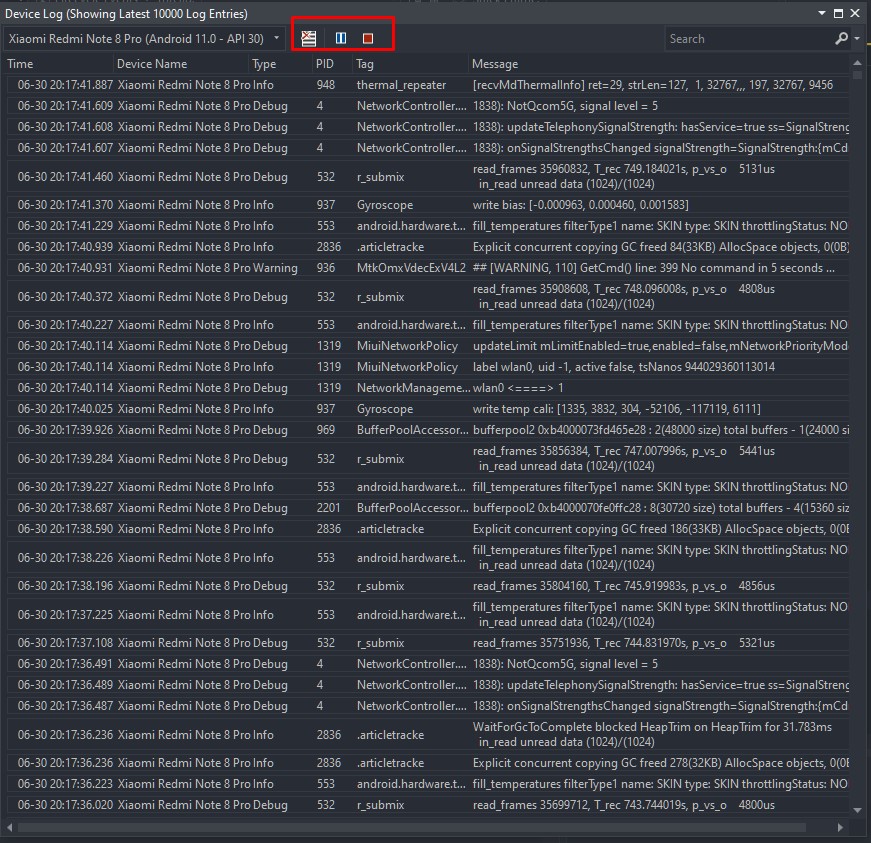Select the 20:17:41.607 onSignalStrengthsChanged row
The image size is (871, 843).
point(428,148)
